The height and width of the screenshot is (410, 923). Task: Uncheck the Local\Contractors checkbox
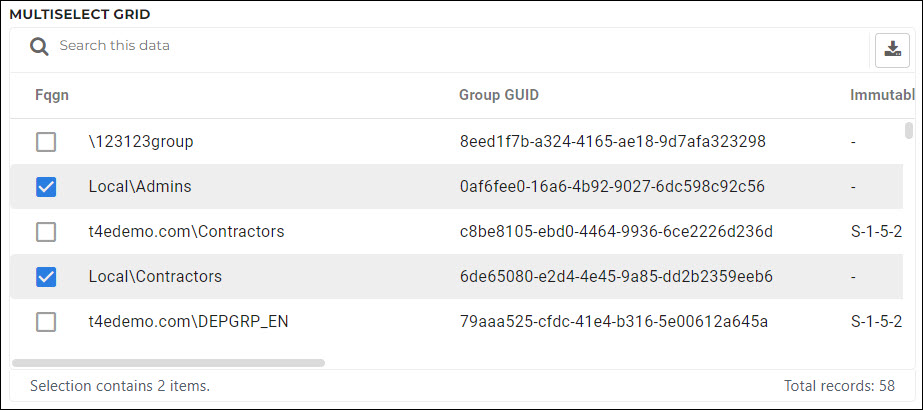tap(46, 276)
